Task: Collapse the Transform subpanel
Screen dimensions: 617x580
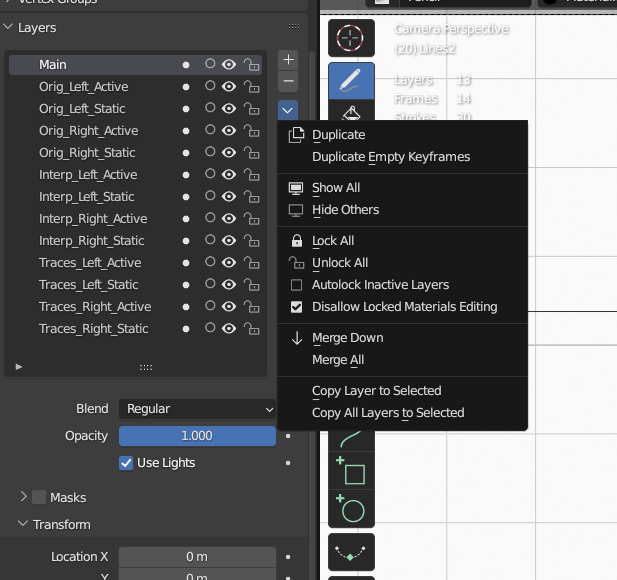Action: point(23,524)
